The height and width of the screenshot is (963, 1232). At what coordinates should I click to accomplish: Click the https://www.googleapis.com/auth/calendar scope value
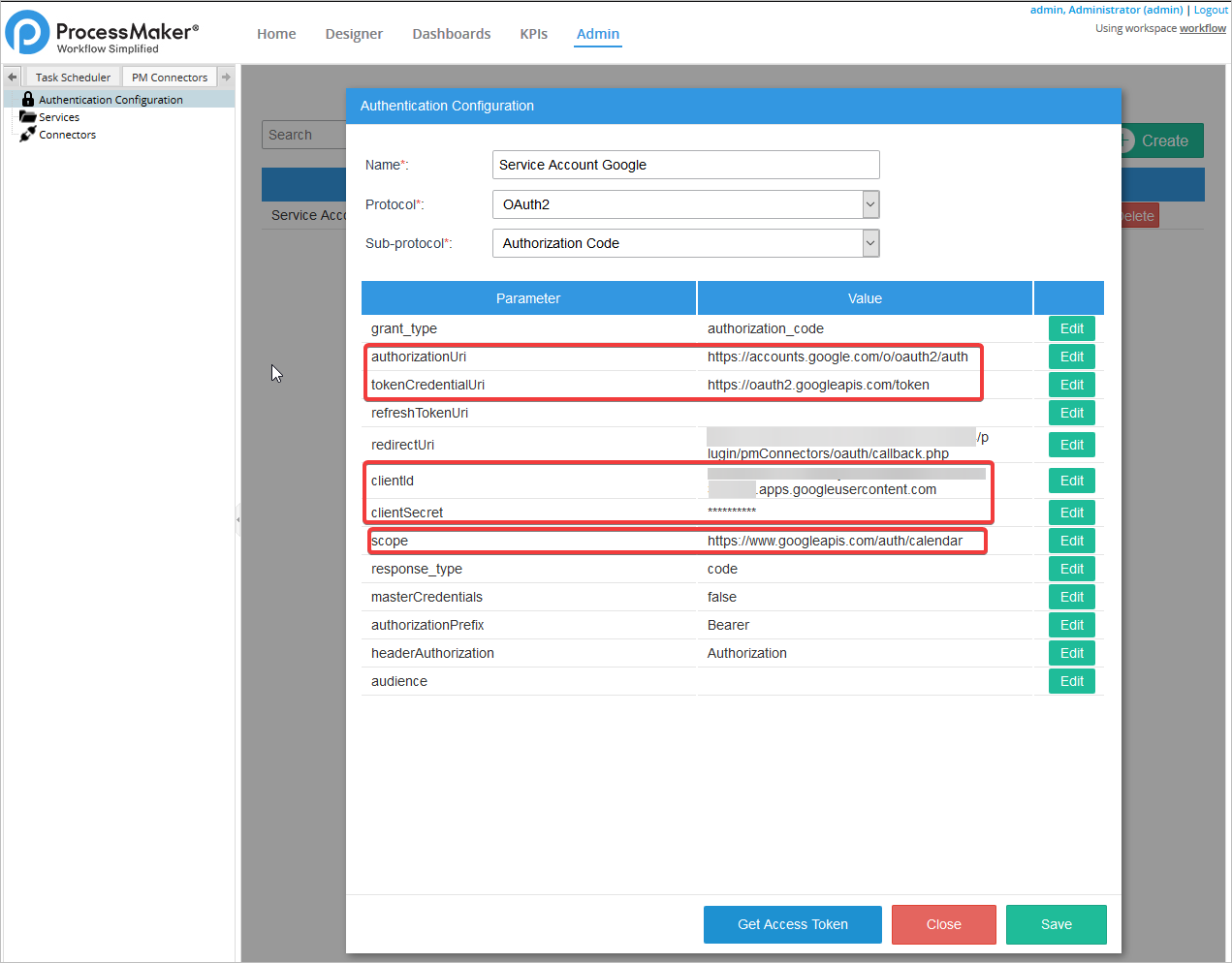click(835, 541)
